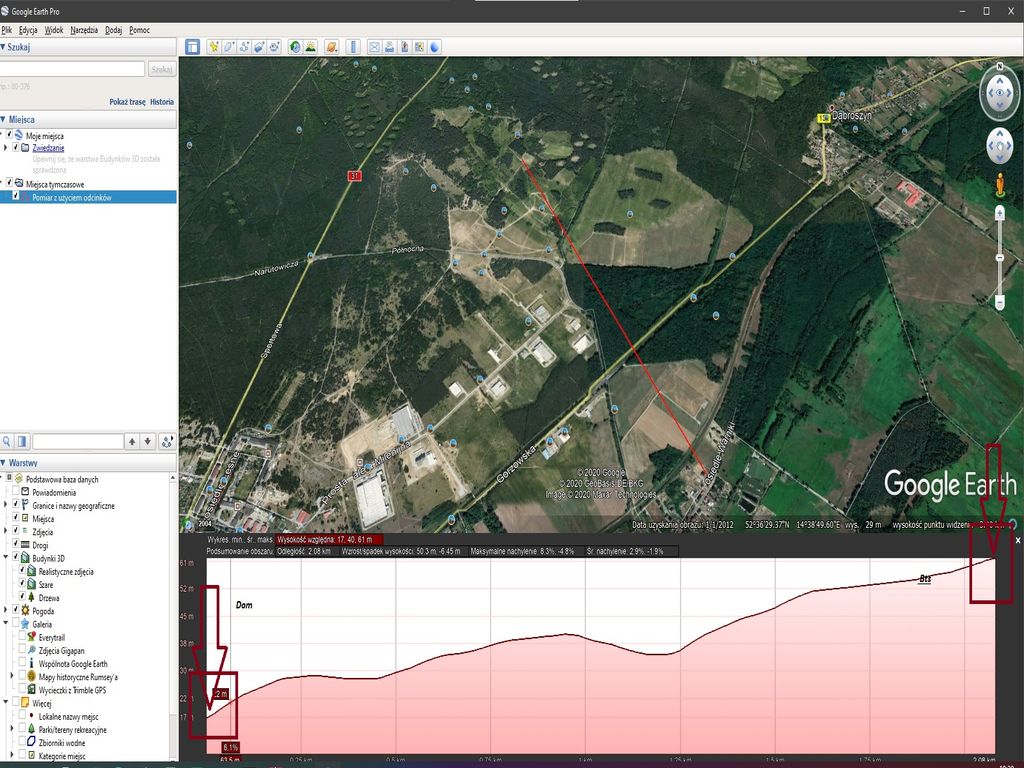Viewport: 1024px width, 768px height.
Task: Open the Edycja menu
Action: coord(28,30)
